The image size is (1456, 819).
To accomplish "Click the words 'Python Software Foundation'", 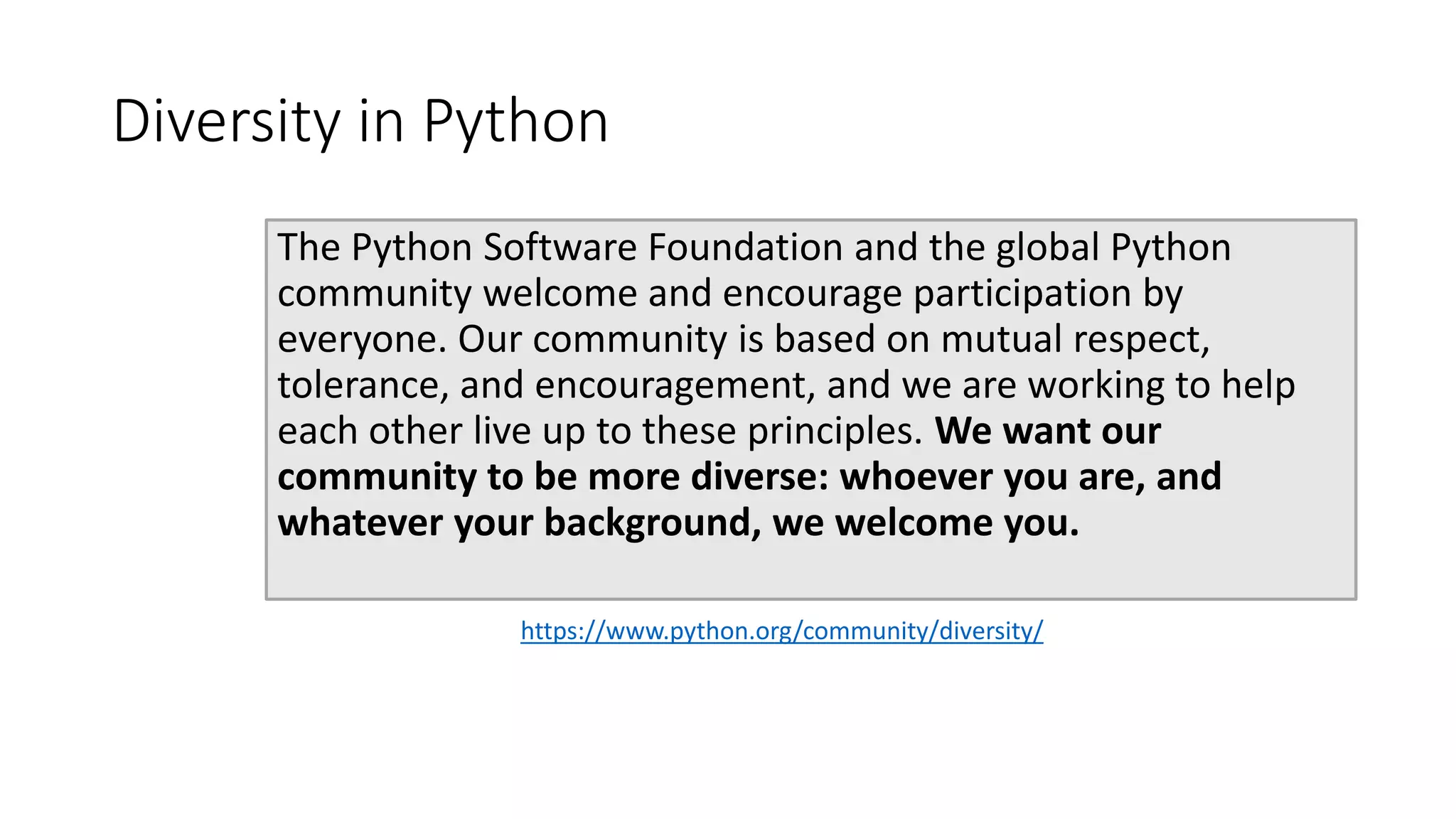I will [597, 247].
